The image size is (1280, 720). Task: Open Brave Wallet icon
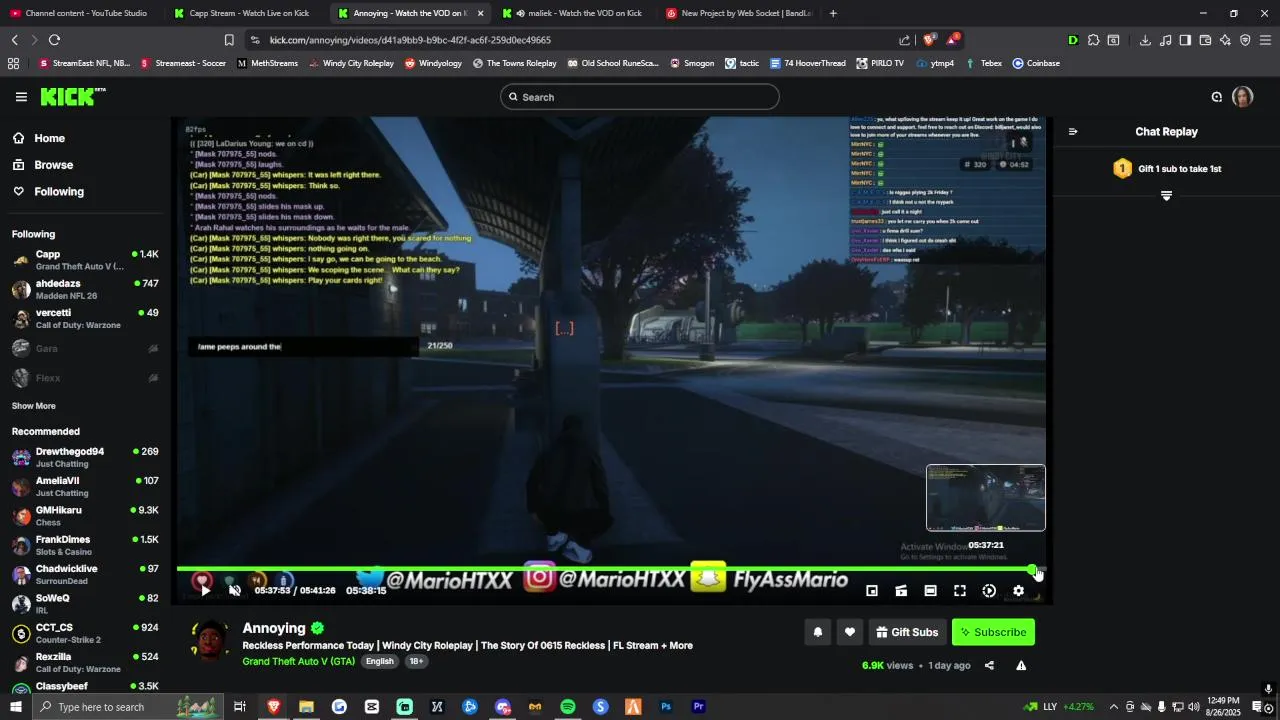click(x=1205, y=40)
